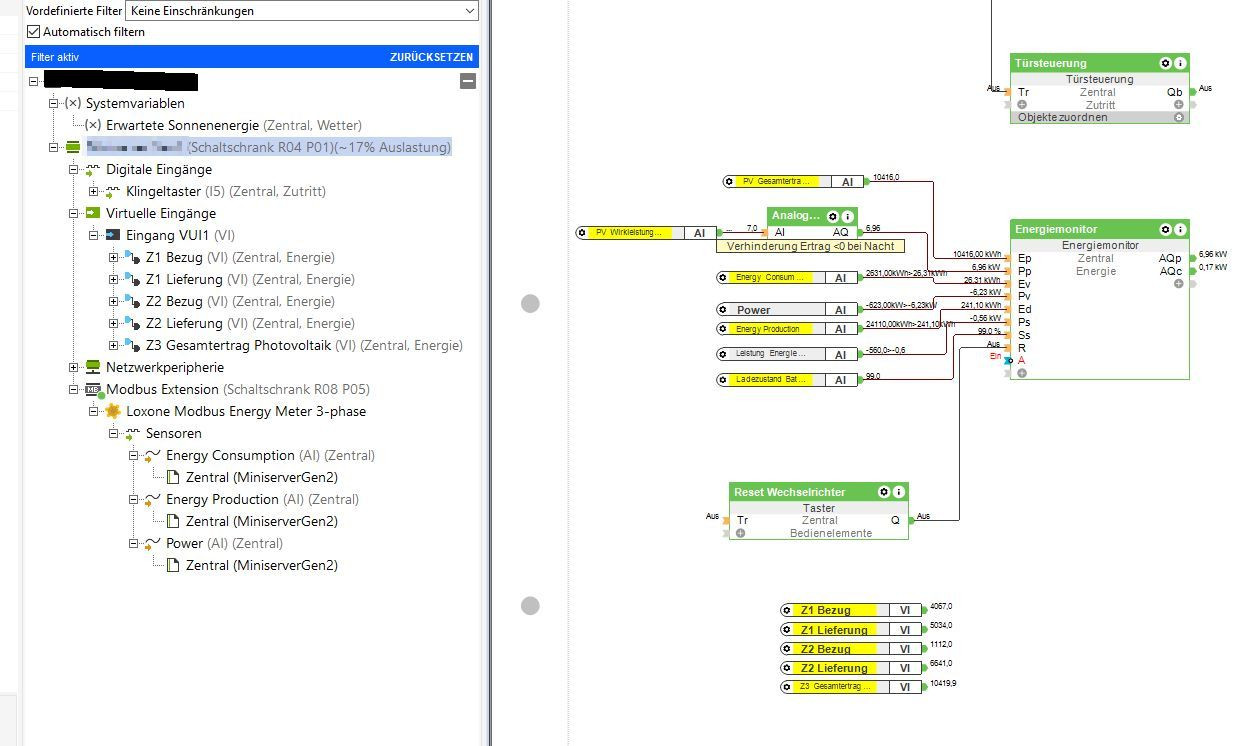
Task: Collapse the whole tree with minus button
Action: pos(467,81)
